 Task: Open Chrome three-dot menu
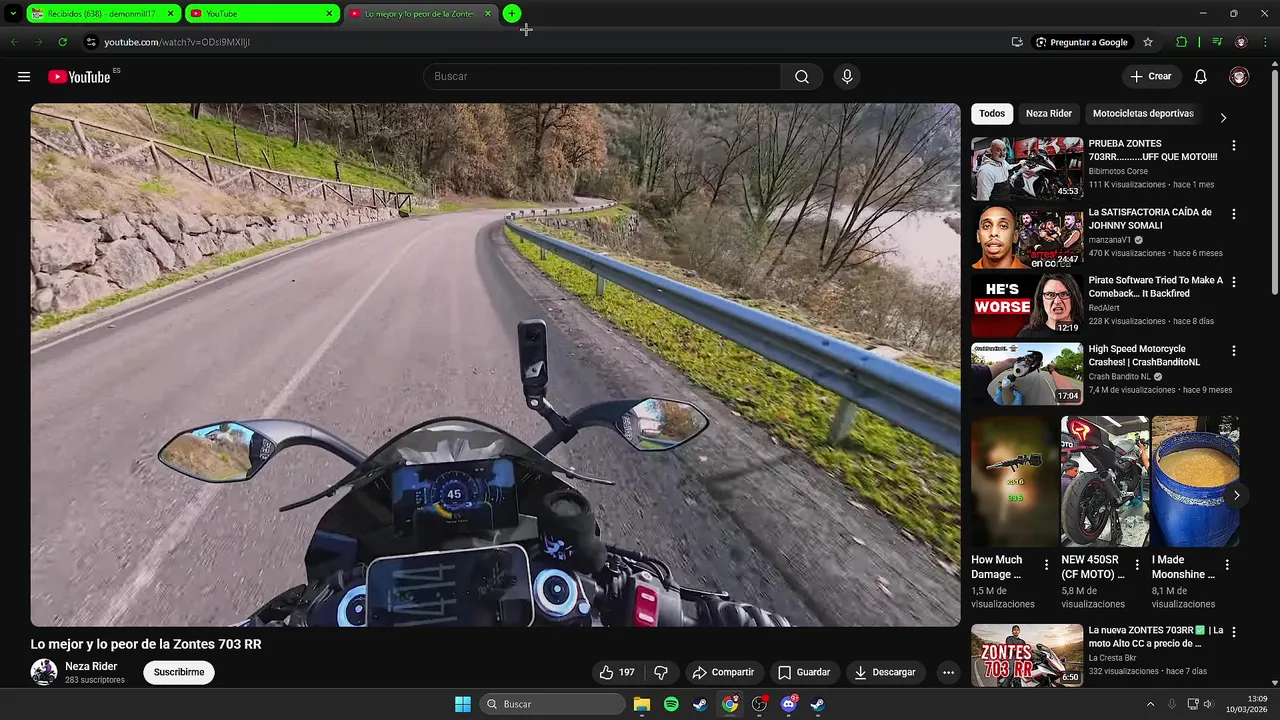(x=1264, y=42)
